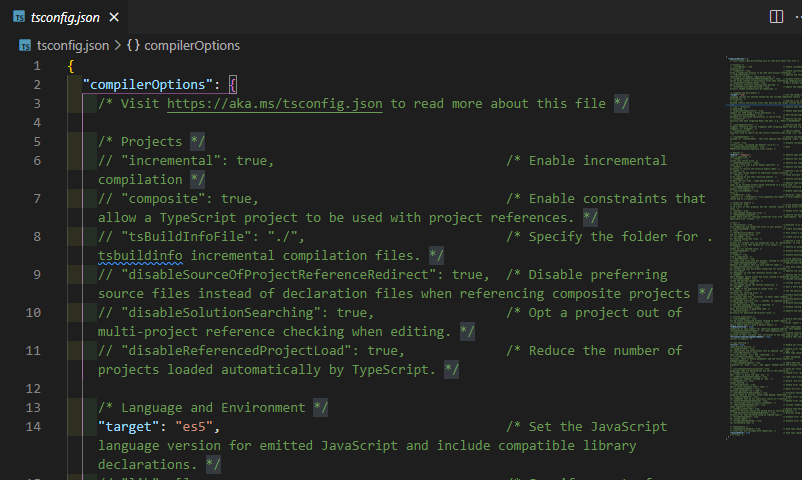Close the tsconfig.json editor tab
Screen dimensions: 802x480
click(x=113, y=18)
